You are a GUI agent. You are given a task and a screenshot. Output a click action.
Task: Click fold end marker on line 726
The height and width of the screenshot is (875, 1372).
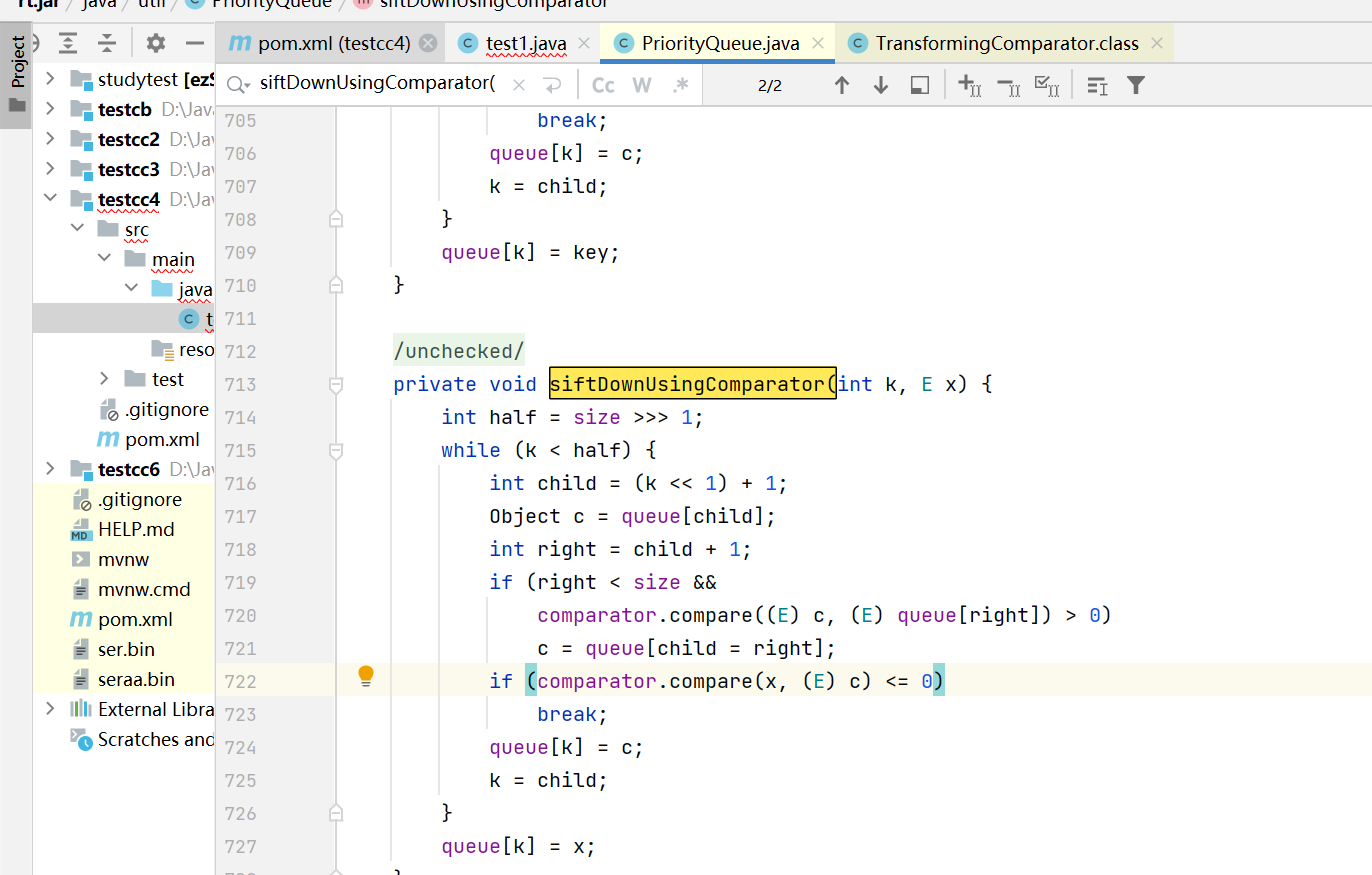point(336,812)
